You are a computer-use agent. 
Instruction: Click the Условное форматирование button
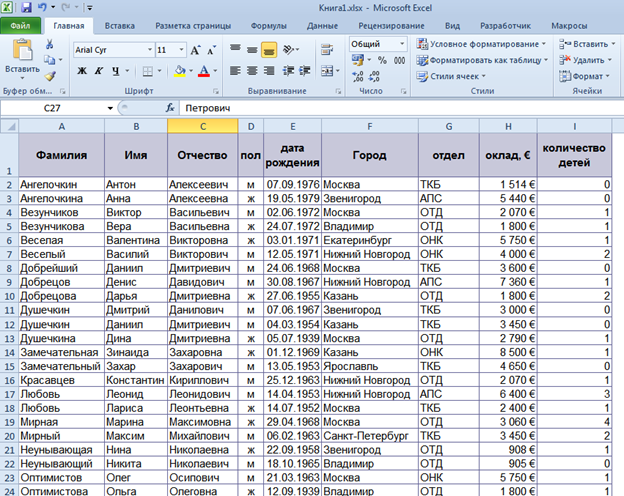[x=482, y=44]
